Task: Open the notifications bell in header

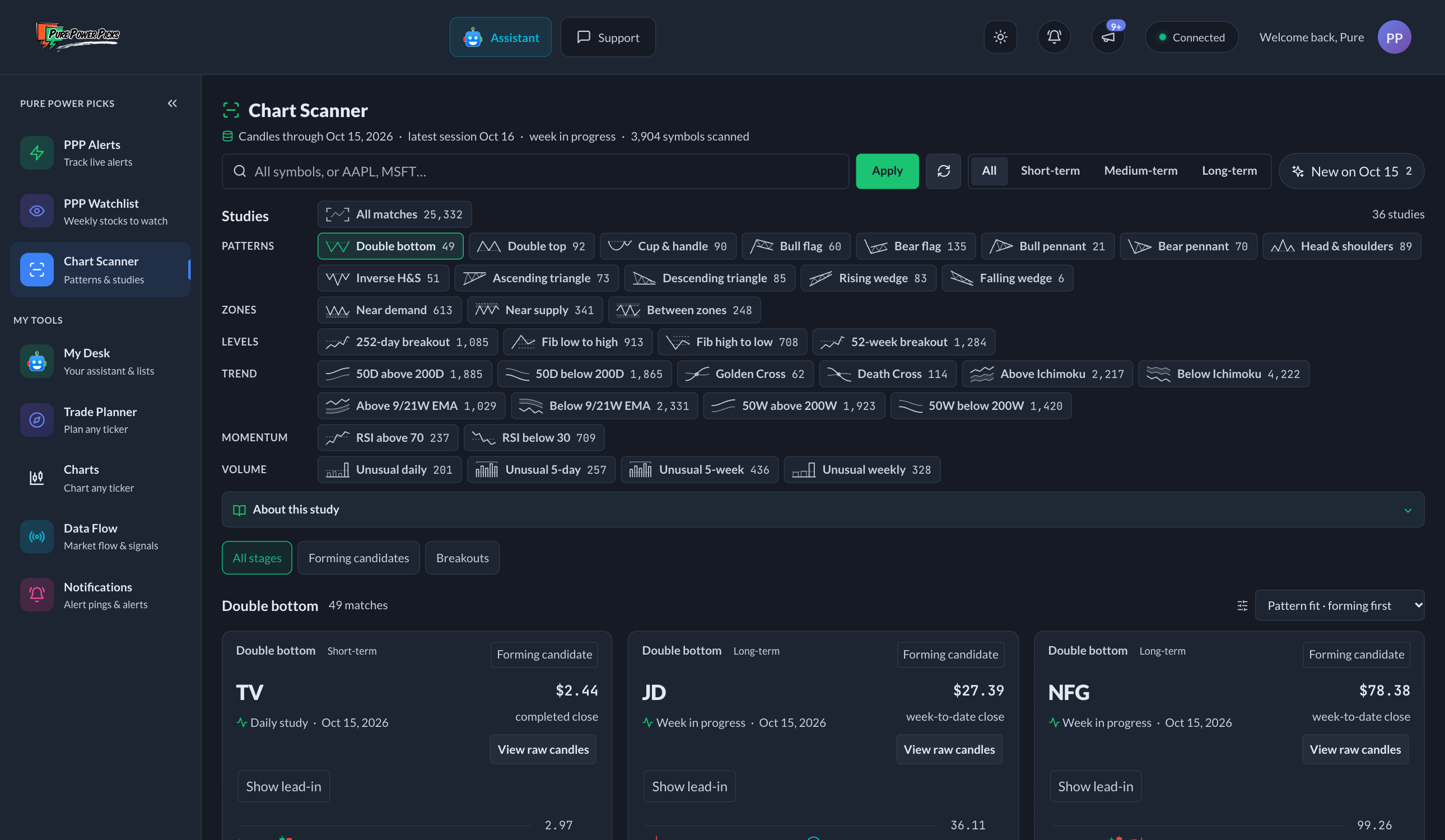Action: [x=1054, y=38]
